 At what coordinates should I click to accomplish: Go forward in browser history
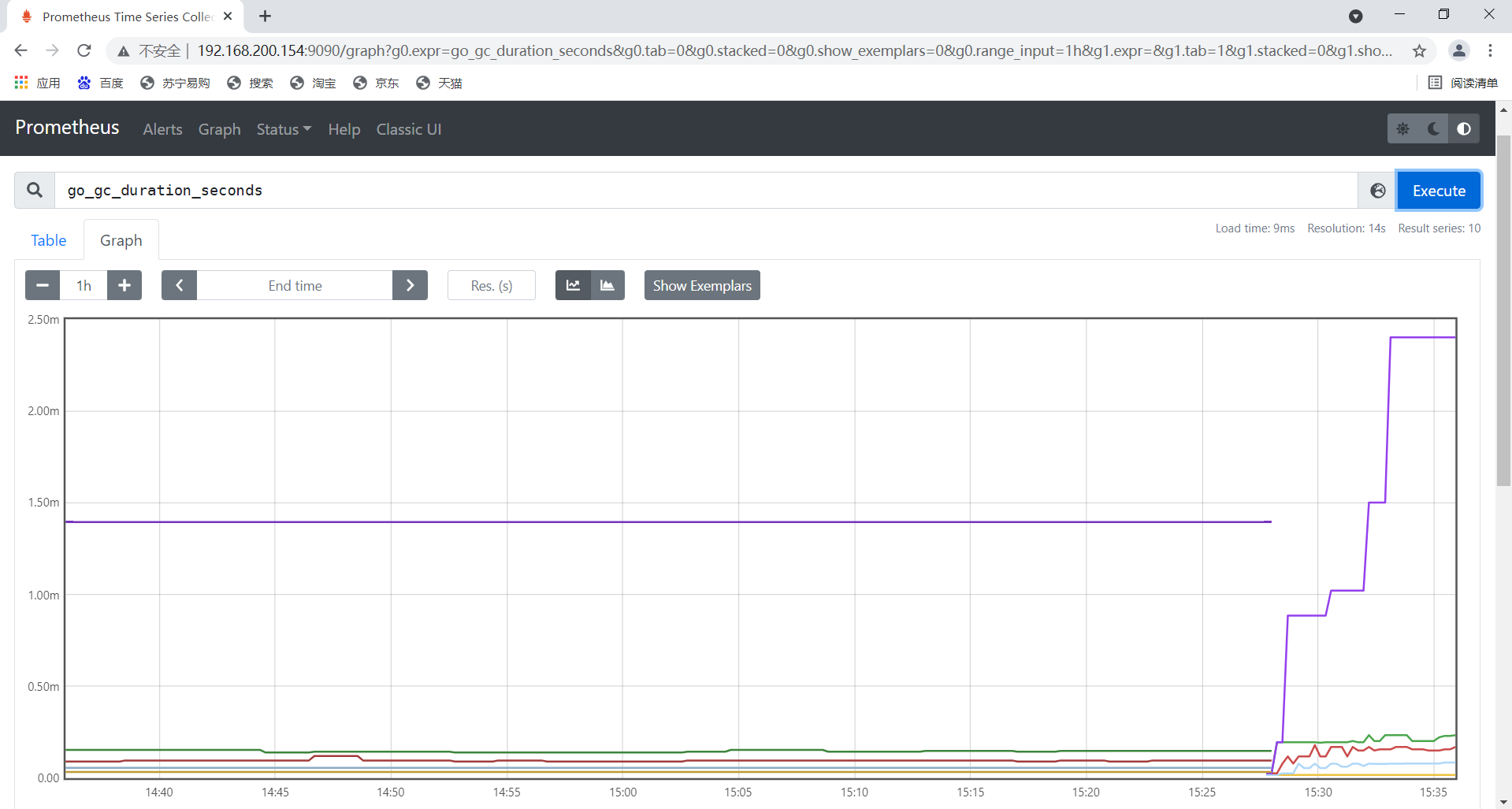coord(53,50)
